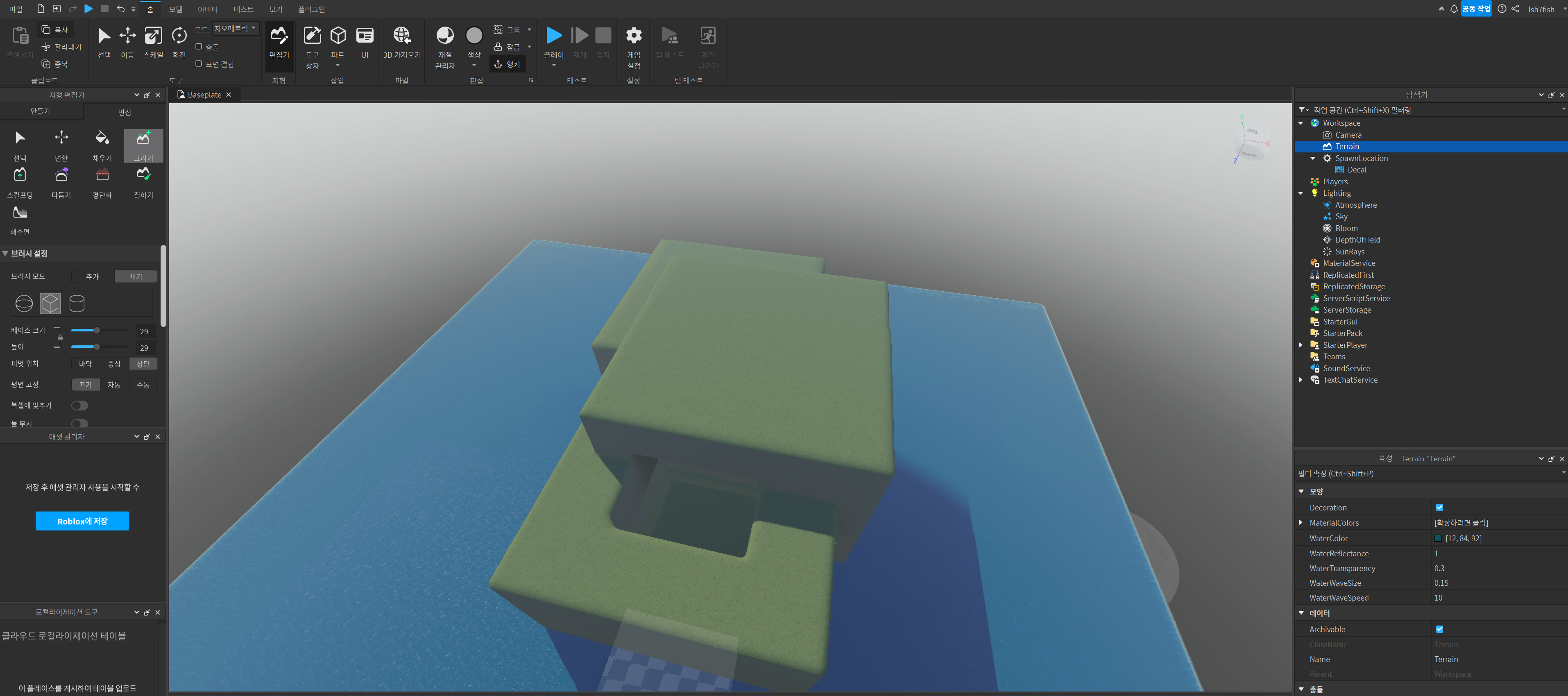This screenshot has width=1568, height=696.
Task: Set brush mode to Add (추가)
Action: click(93, 277)
